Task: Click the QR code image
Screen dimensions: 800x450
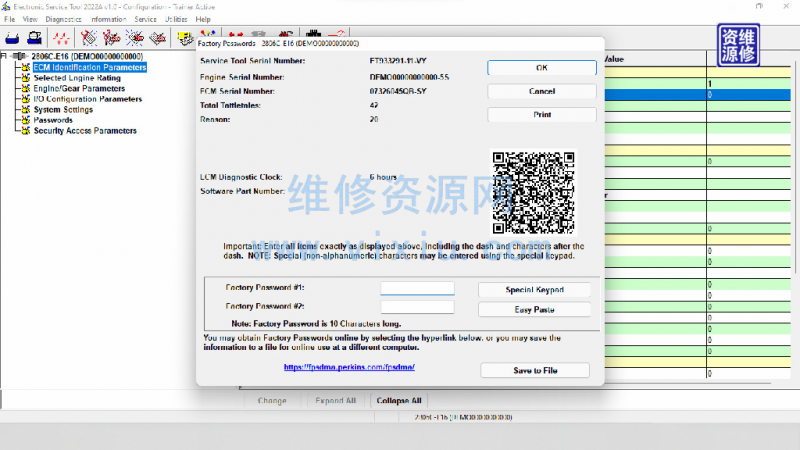Action: pos(534,192)
